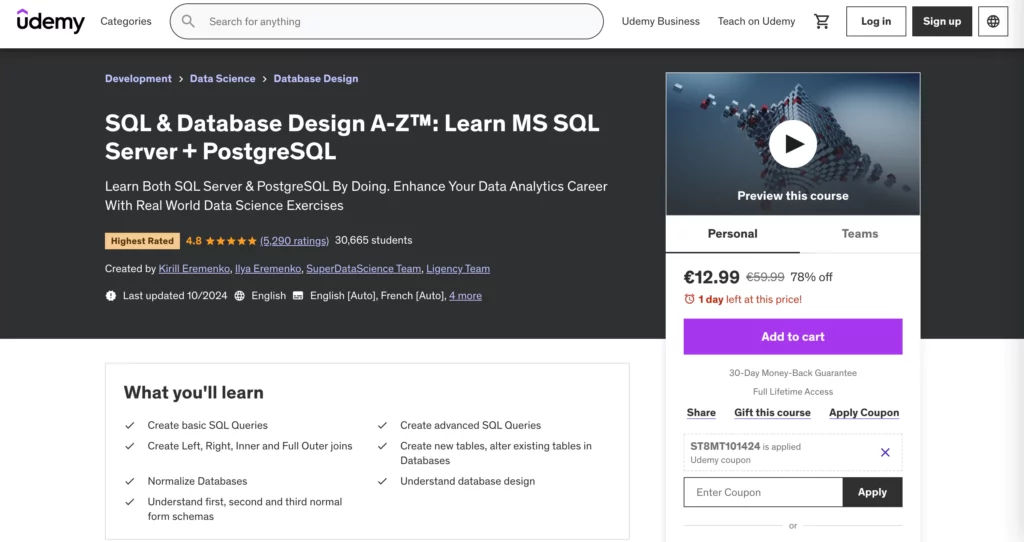Open the Categories menu
Screen dimensions: 1024x542
point(125,21)
